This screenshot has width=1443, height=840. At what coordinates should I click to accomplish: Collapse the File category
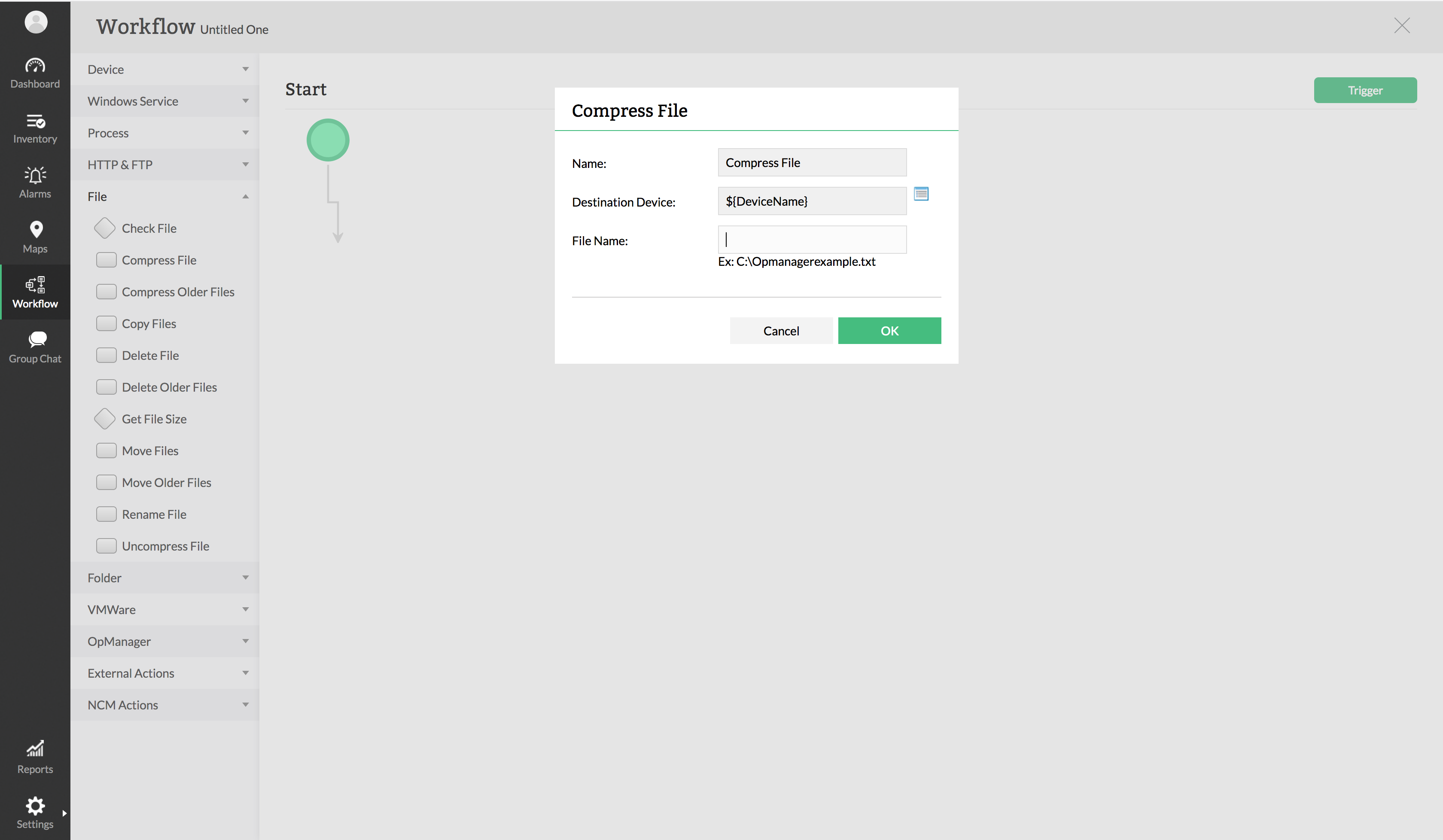click(x=165, y=196)
